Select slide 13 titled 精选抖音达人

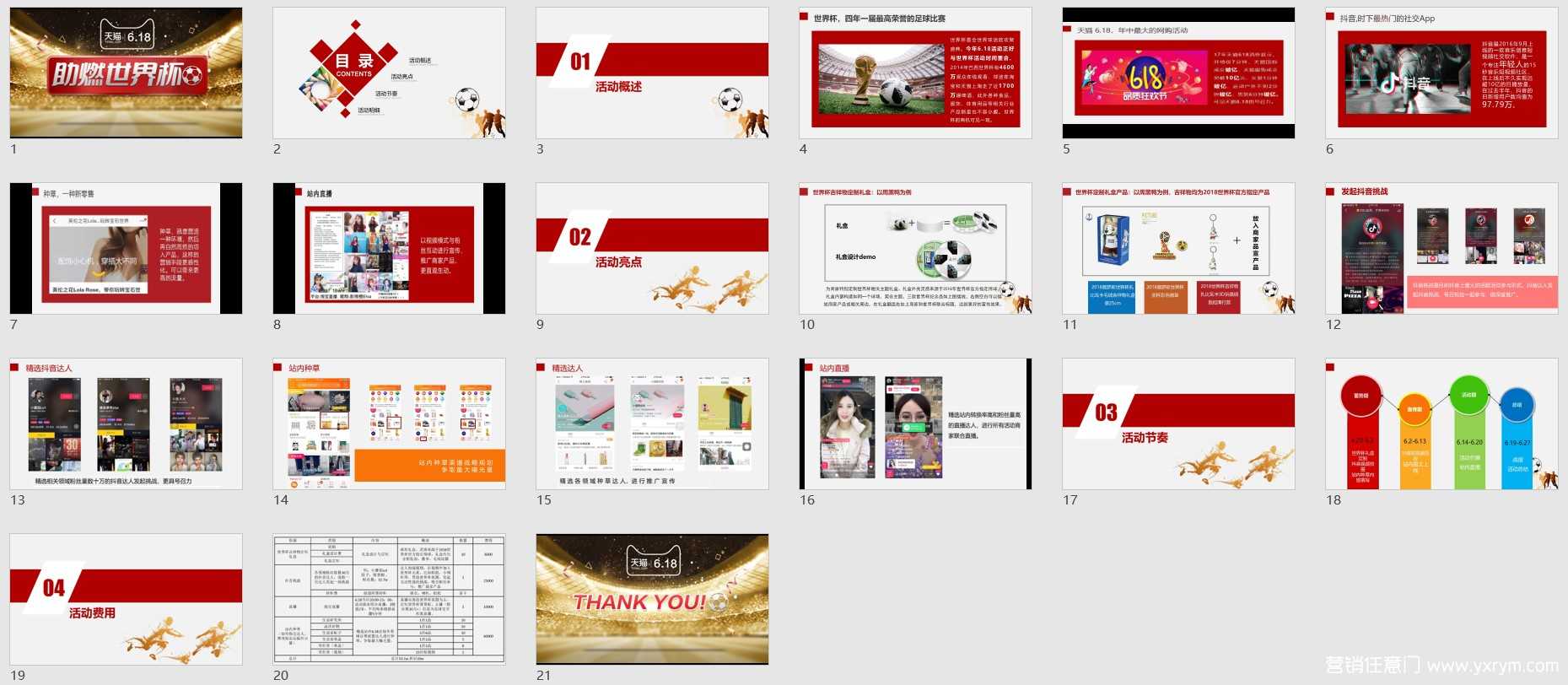[x=126, y=423]
